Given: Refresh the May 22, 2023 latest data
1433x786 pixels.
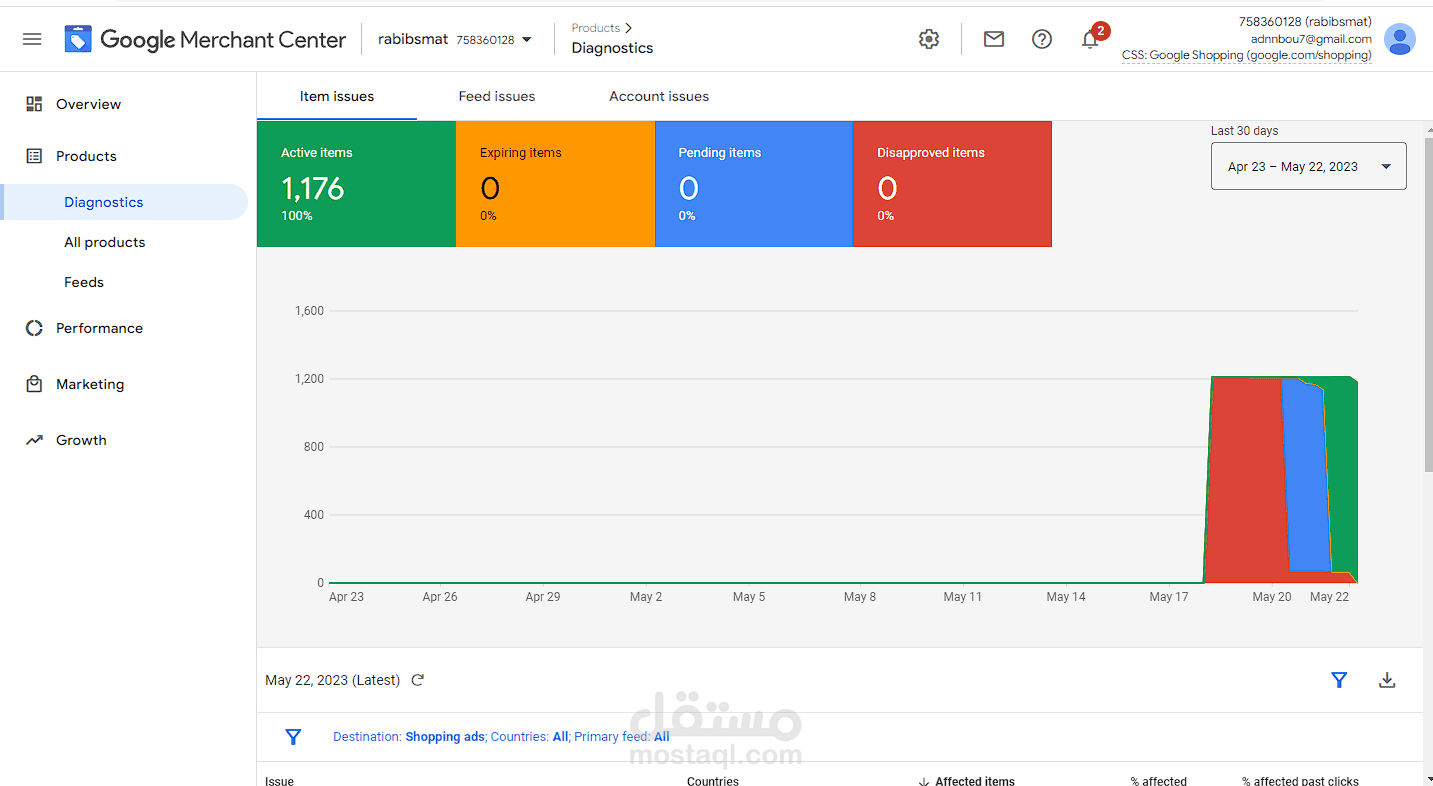Looking at the screenshot, I should click(x=418, y=680).
